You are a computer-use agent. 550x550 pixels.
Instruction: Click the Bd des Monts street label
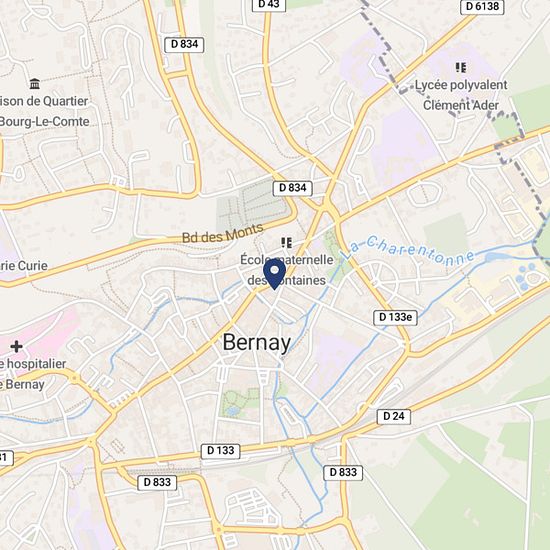coord(223,234)
